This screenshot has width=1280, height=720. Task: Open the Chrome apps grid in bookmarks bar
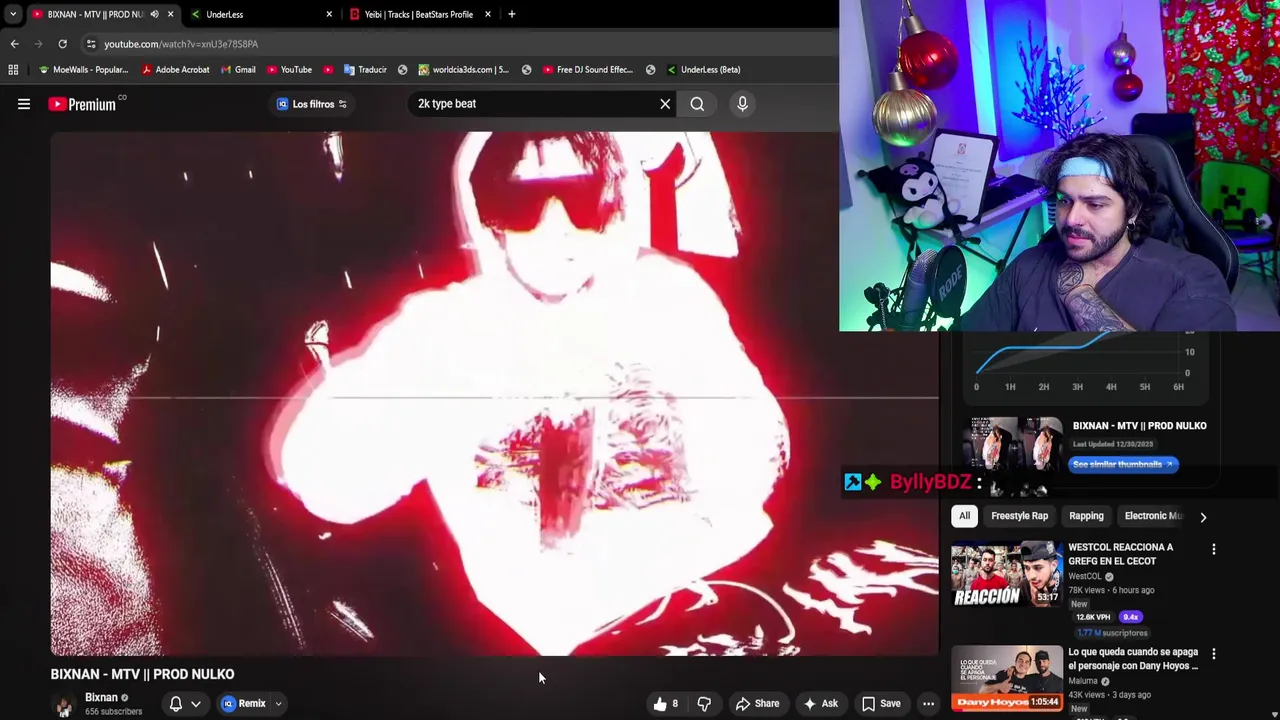pos(13,70)
